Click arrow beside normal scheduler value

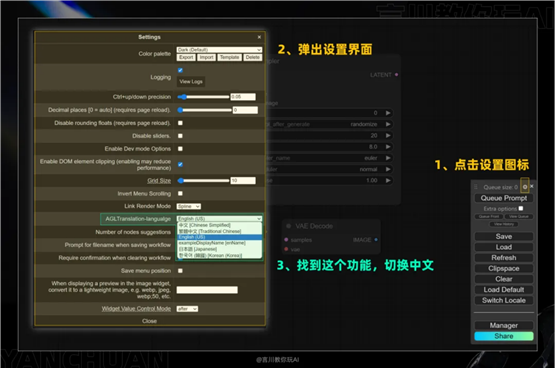pos(388,169)
